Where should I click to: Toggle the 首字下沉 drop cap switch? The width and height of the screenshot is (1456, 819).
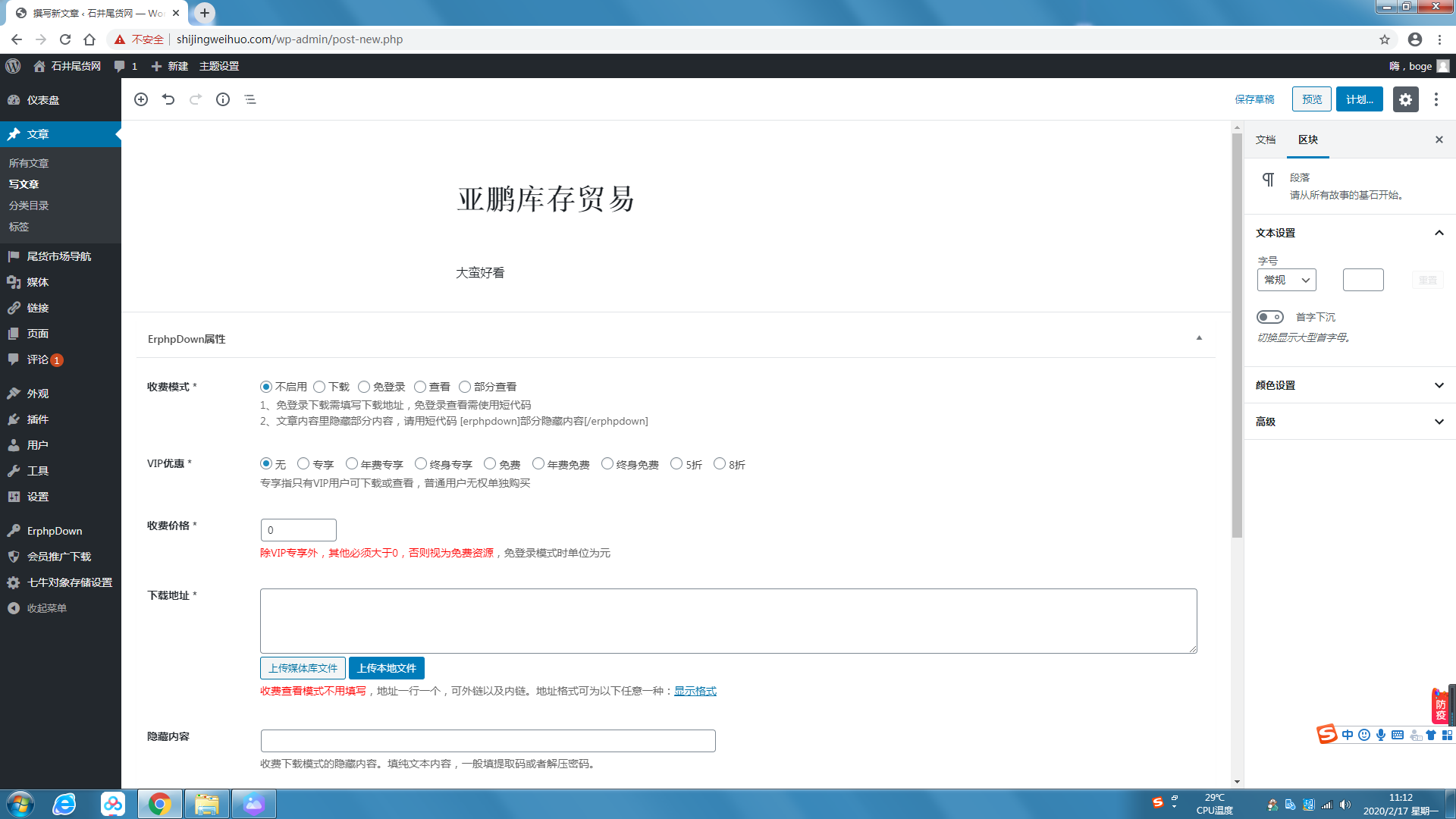(x=1270, y=317)
